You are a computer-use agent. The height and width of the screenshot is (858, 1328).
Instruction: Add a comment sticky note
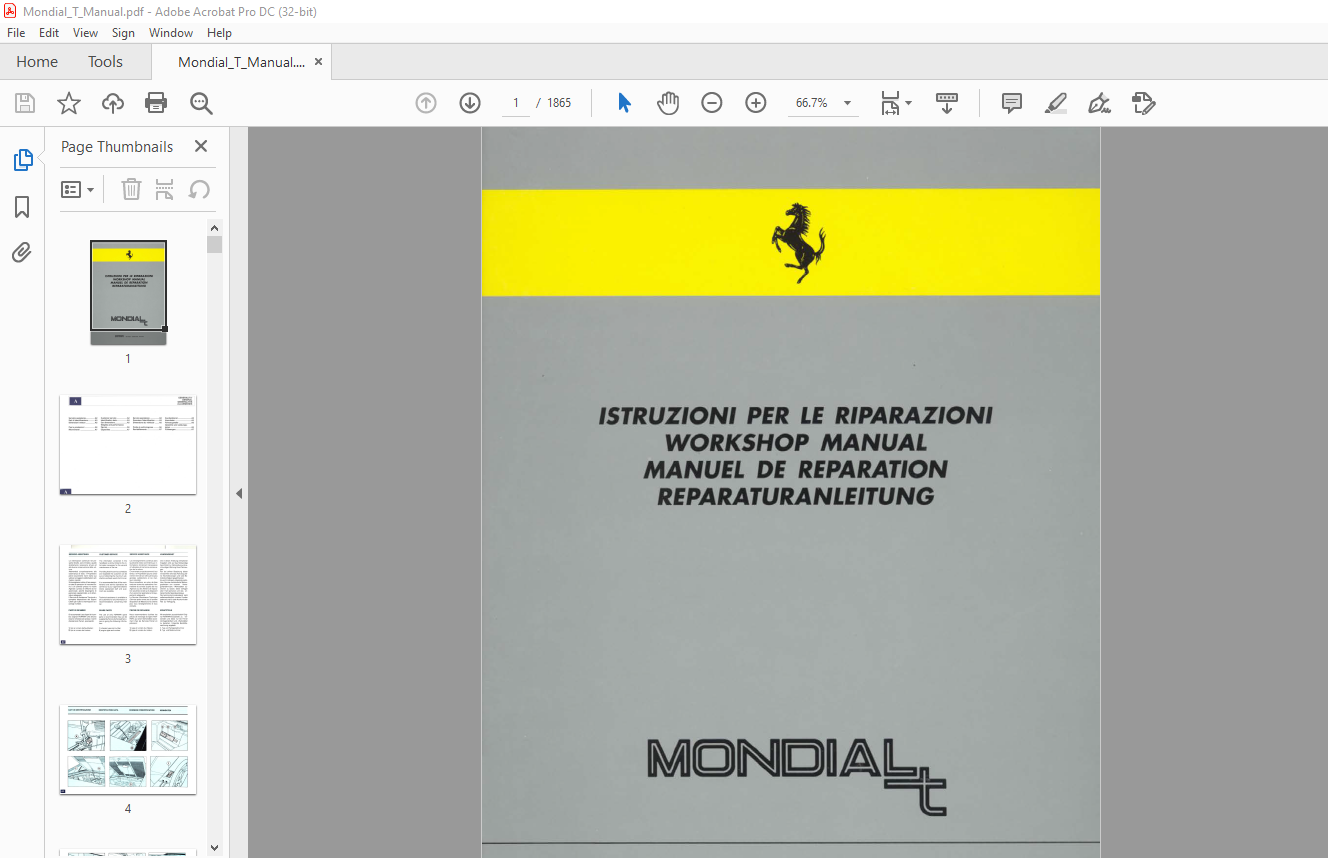pyautogui.click(x=1012, y=103)
